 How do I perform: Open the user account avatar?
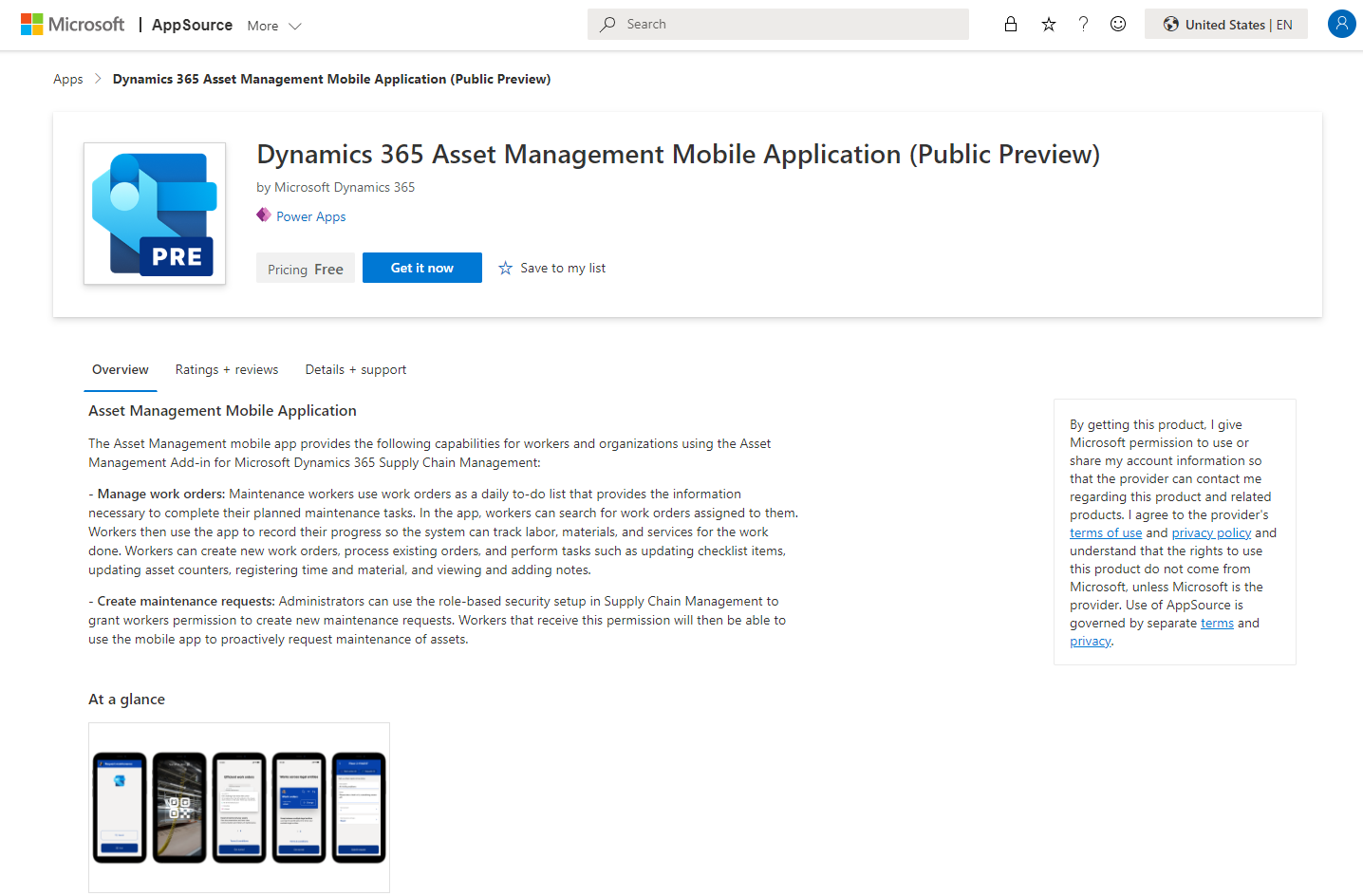coord(1341,24)
